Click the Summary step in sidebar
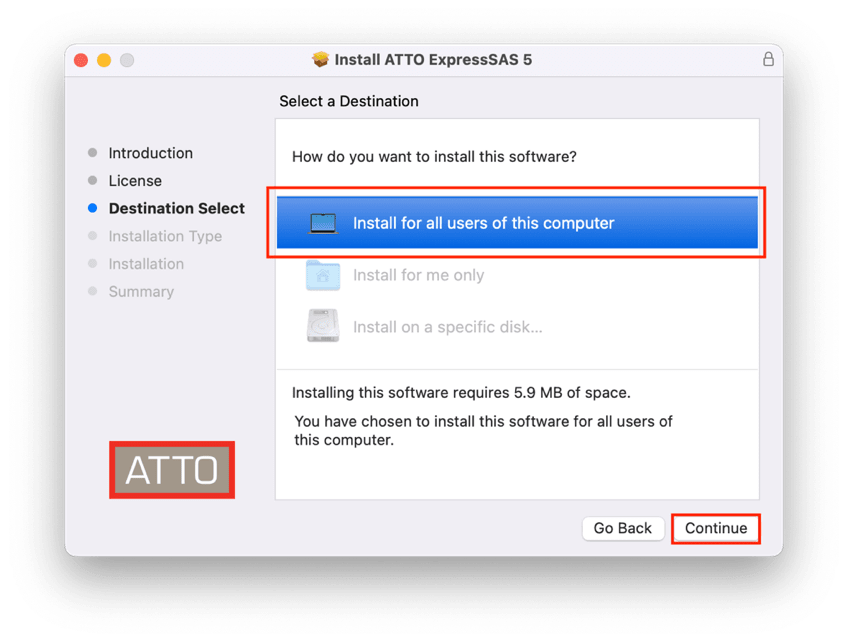This screenshot has height=642, width=848. pos(141,292)
